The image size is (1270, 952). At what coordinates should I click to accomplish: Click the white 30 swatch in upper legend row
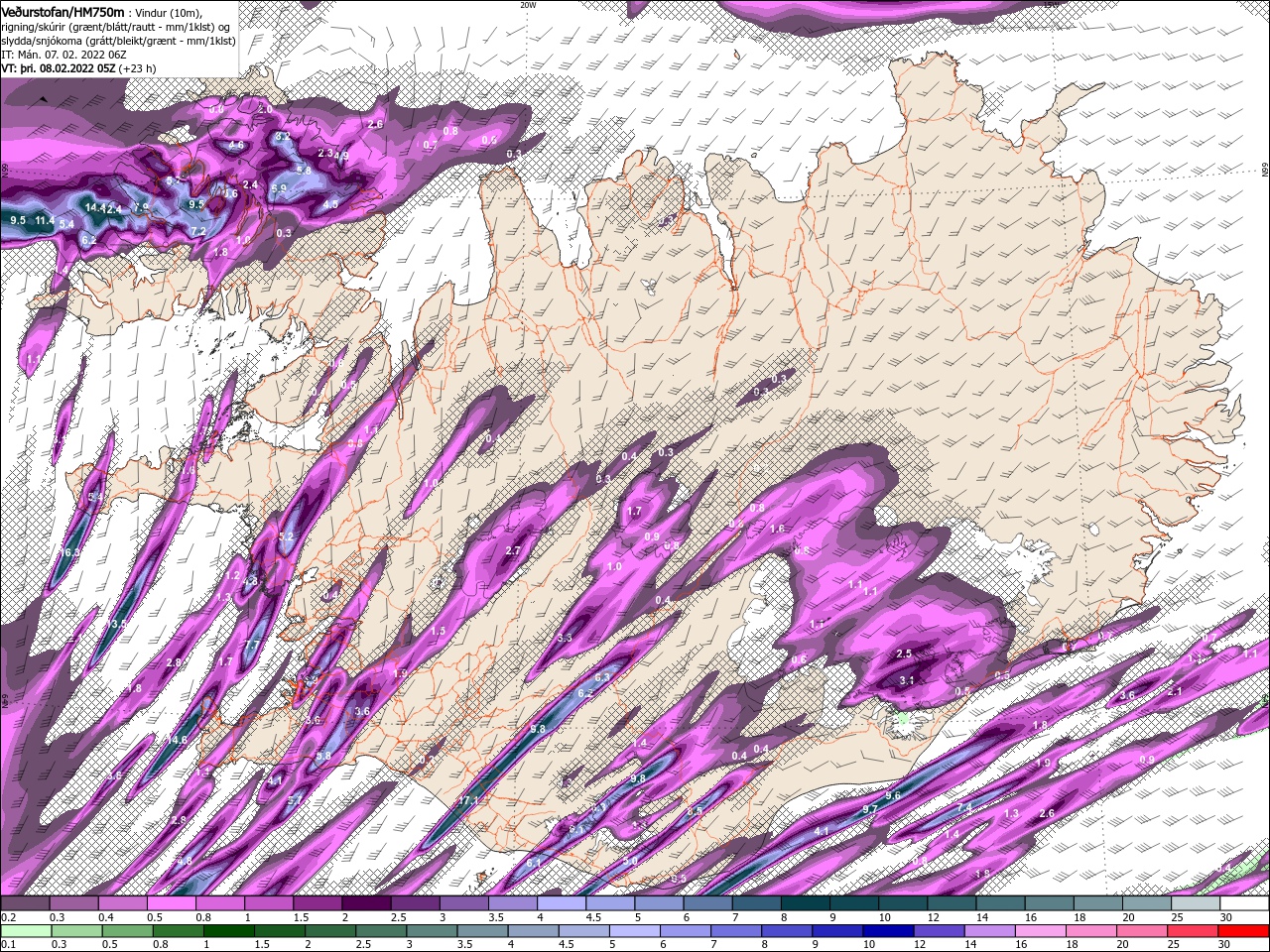coord(1245,904)
